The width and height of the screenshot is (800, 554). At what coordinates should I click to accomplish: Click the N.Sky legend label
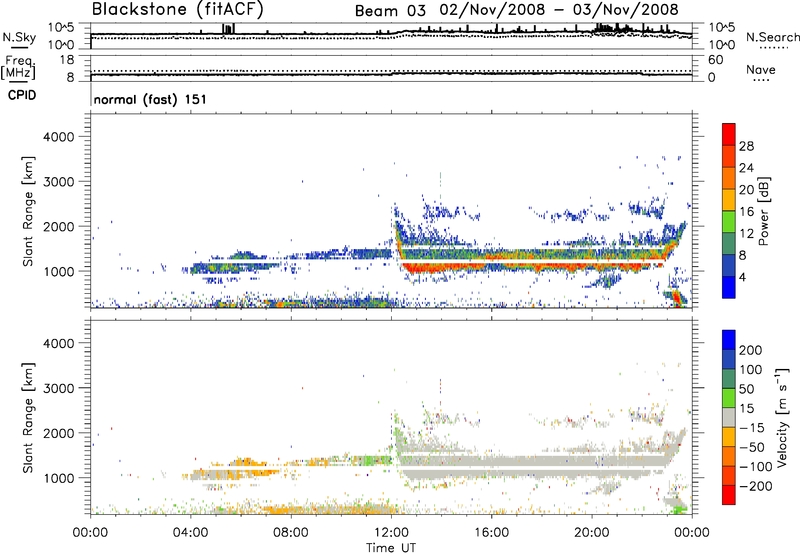pyautogui.click(x=19, y=37)
